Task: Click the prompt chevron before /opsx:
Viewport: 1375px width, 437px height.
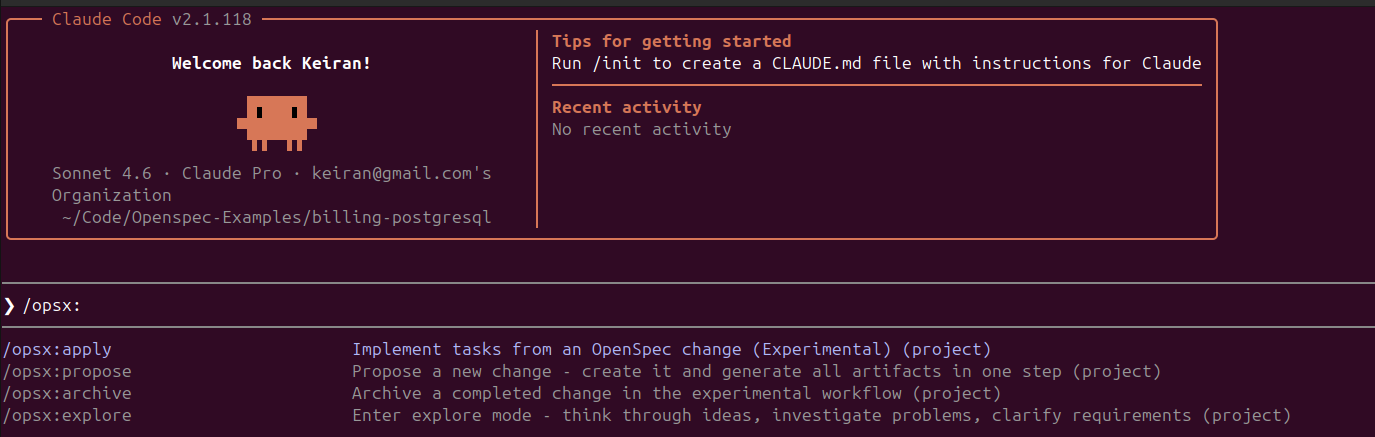Action: tap(9, 306)
